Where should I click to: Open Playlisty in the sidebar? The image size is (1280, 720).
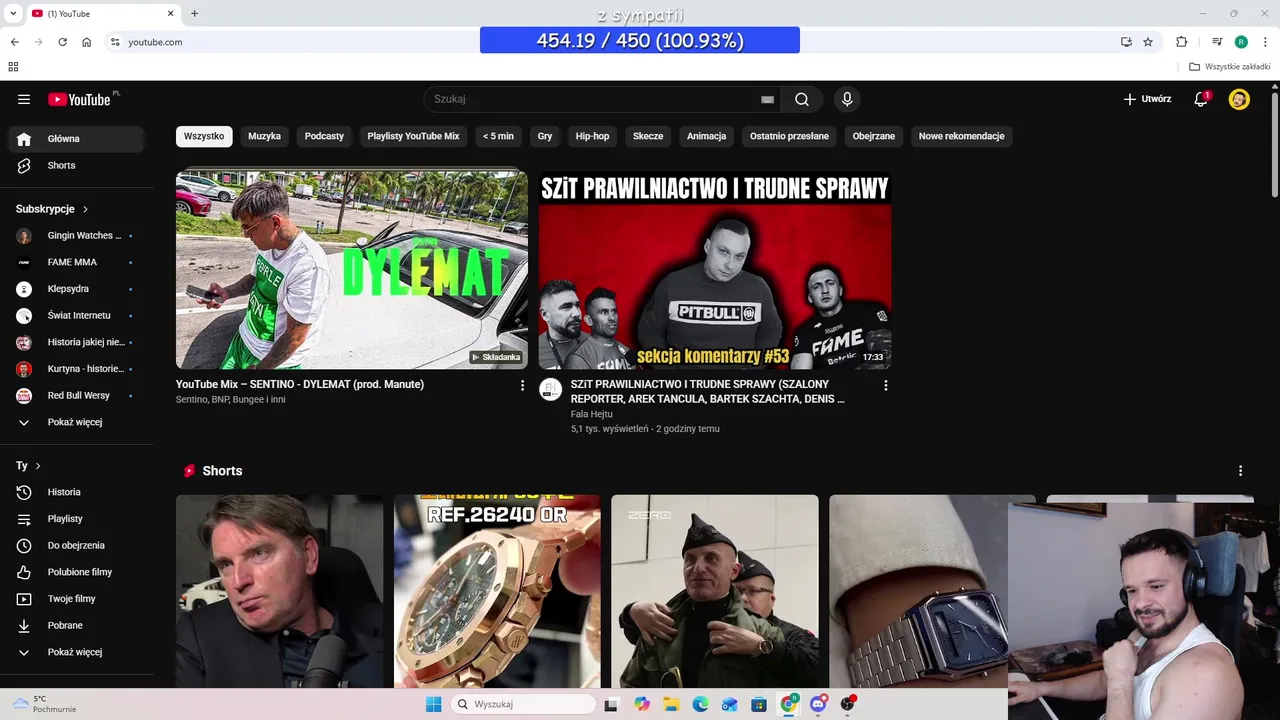pyautogui.click(x=76, y=519)
